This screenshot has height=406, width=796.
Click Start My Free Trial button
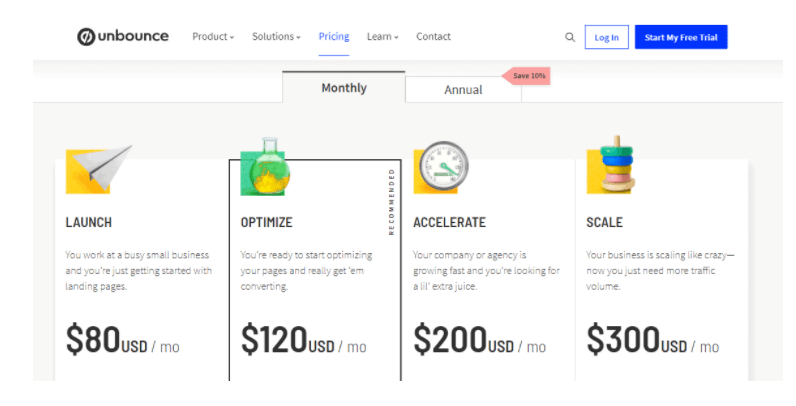pos(681,37)
